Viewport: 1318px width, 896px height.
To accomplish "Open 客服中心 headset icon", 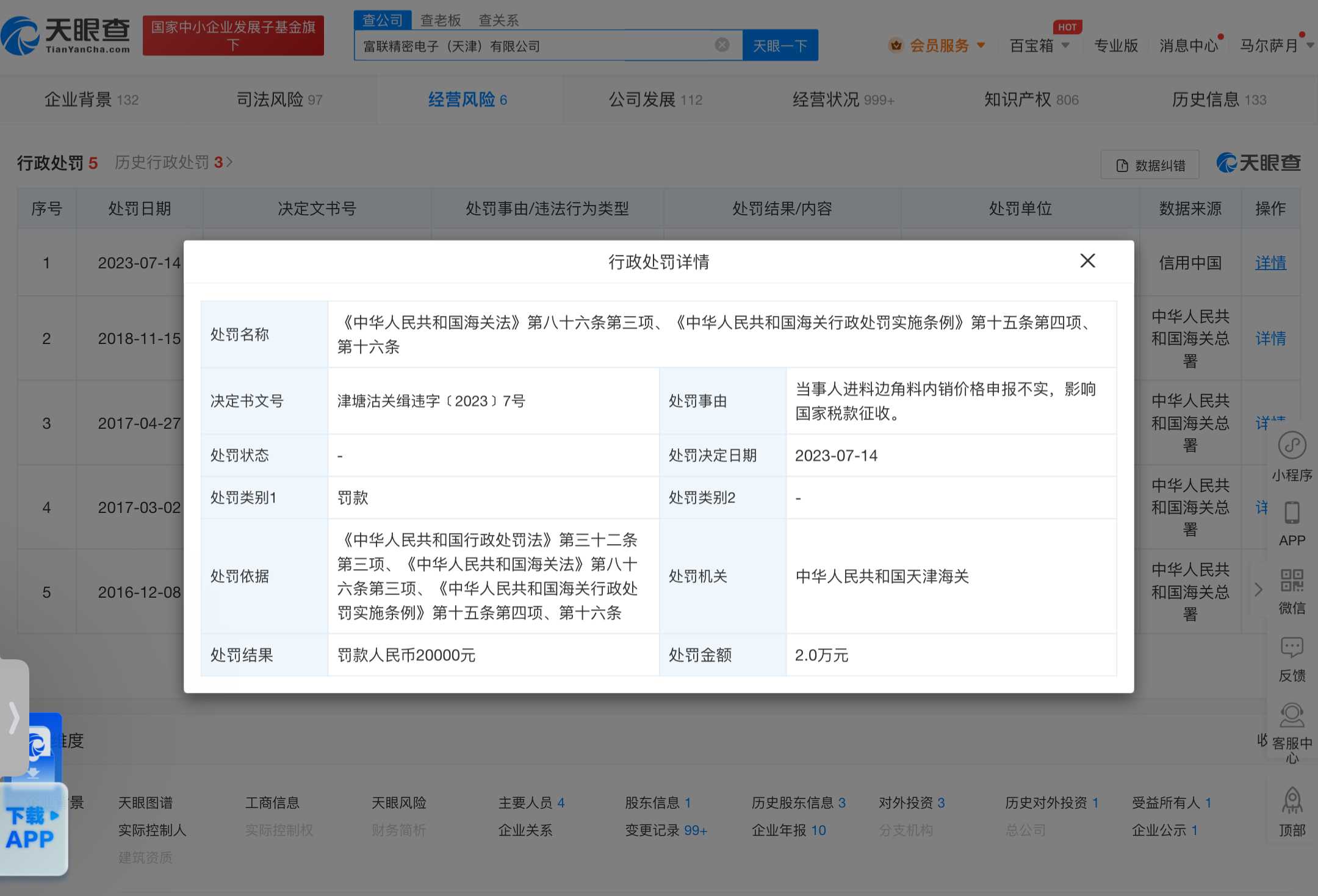I will tap(1292, 716).
